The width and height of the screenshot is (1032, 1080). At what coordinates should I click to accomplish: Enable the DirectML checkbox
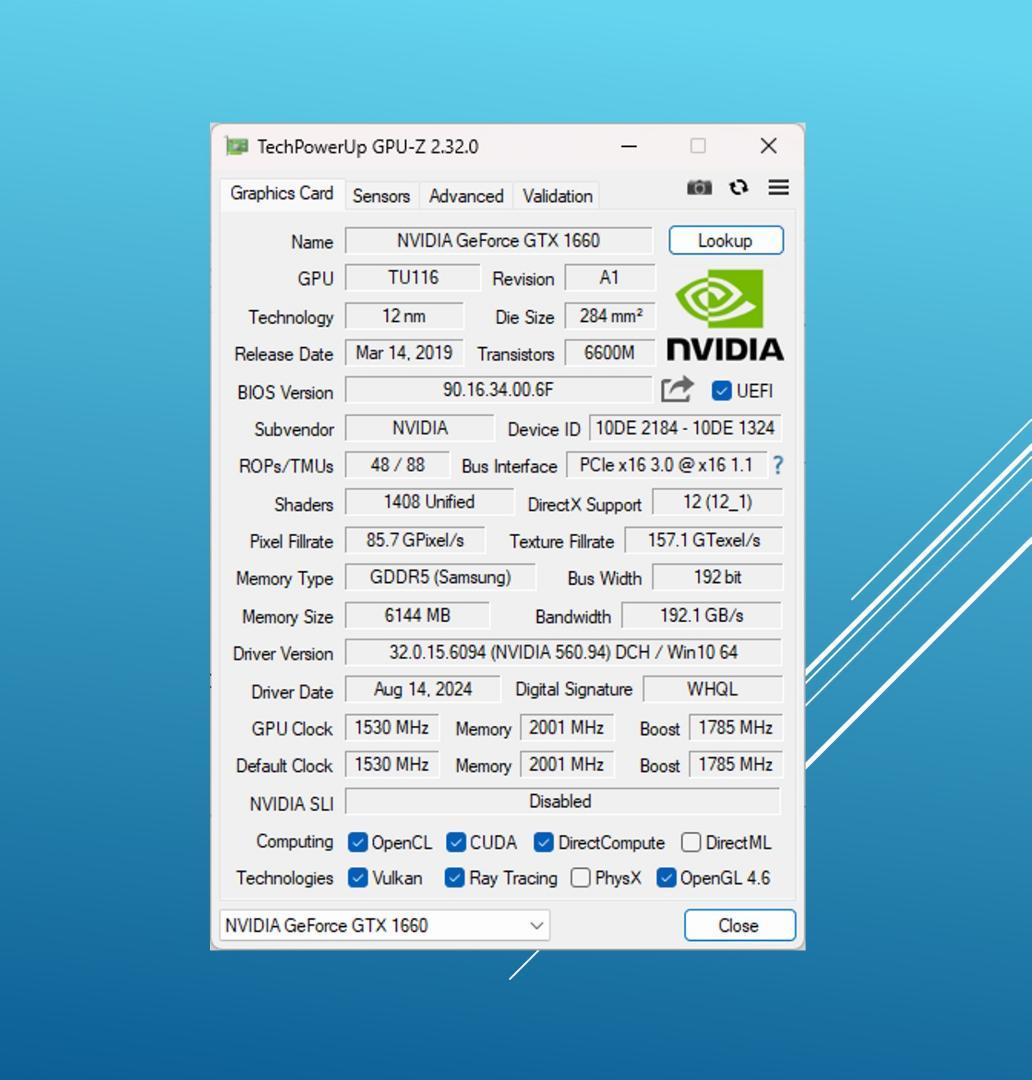pos(690,842)
